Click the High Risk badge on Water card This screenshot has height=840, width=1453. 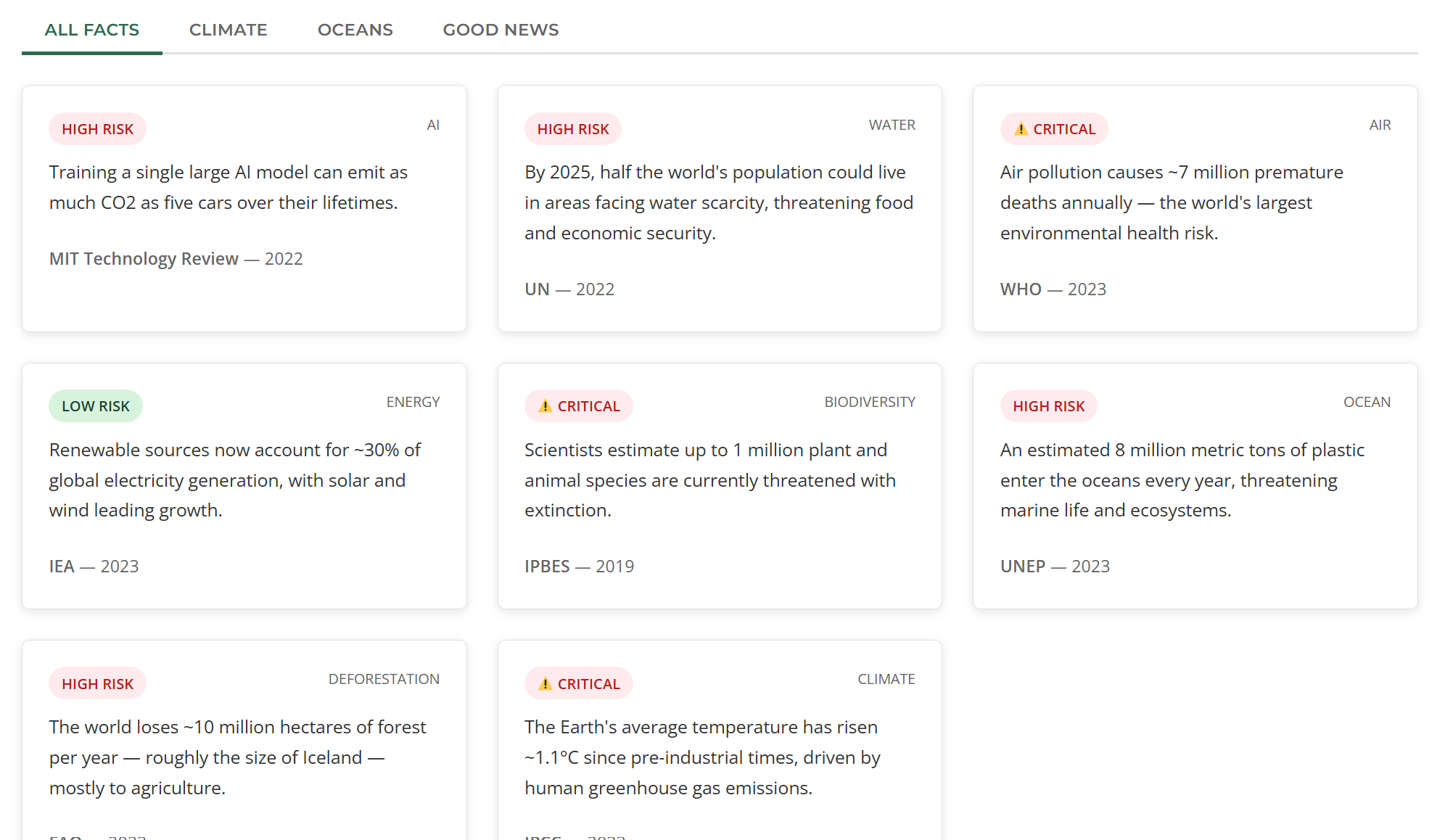572,129
